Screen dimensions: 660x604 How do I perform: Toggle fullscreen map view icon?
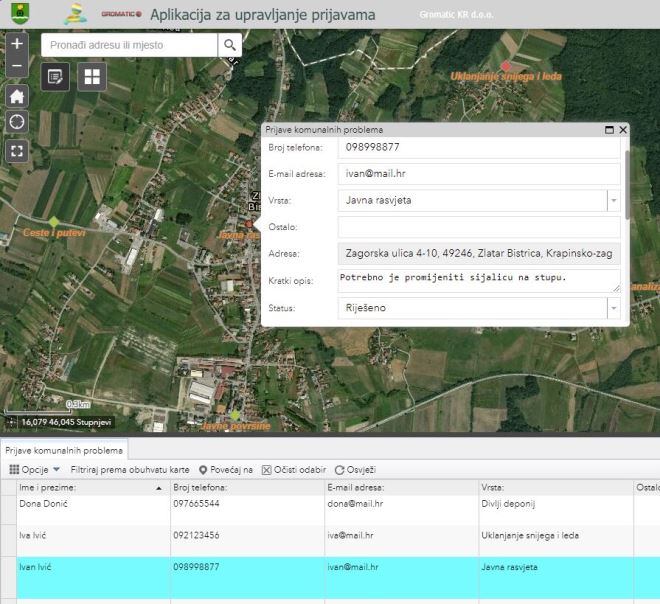point(17,151)
